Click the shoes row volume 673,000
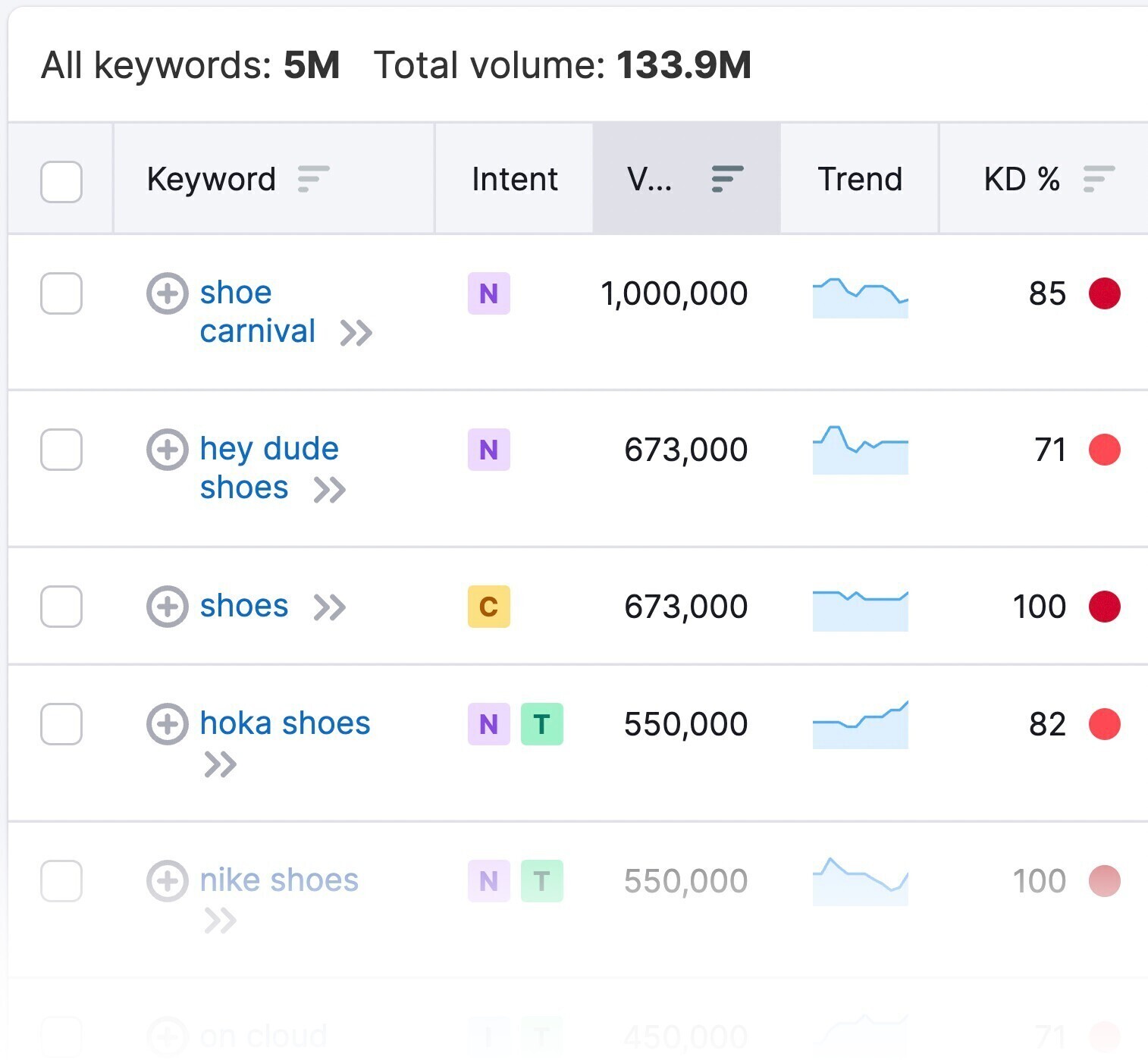This screenshot has height=1060, width=1148. (686, 607)
